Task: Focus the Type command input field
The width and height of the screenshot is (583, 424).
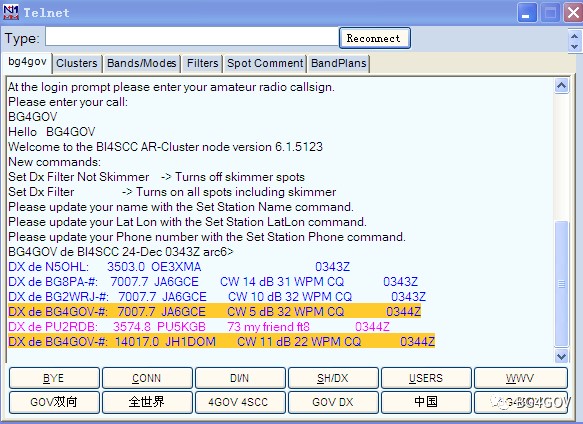Action: point(191,37)
